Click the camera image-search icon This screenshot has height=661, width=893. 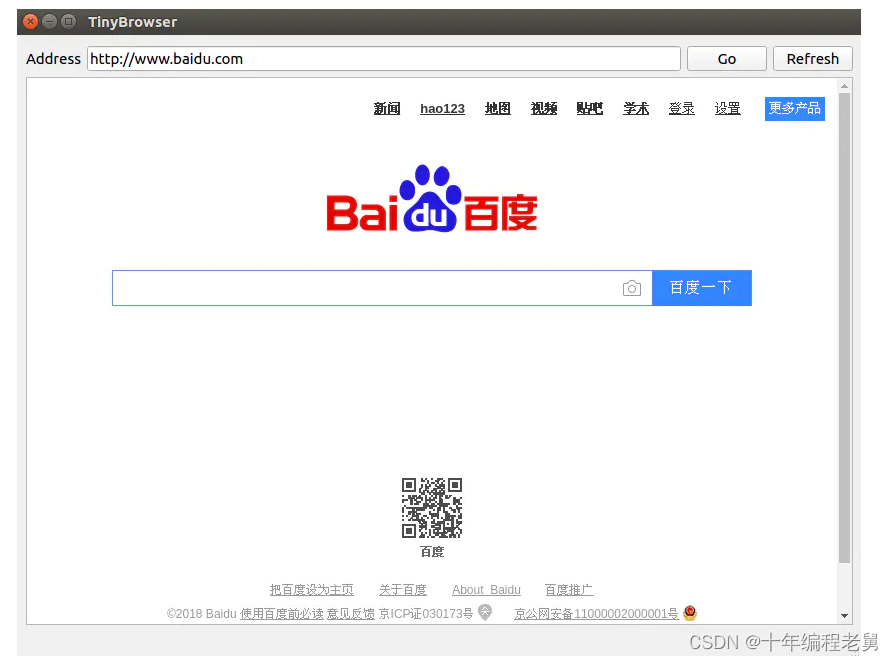tap(632, 289)
